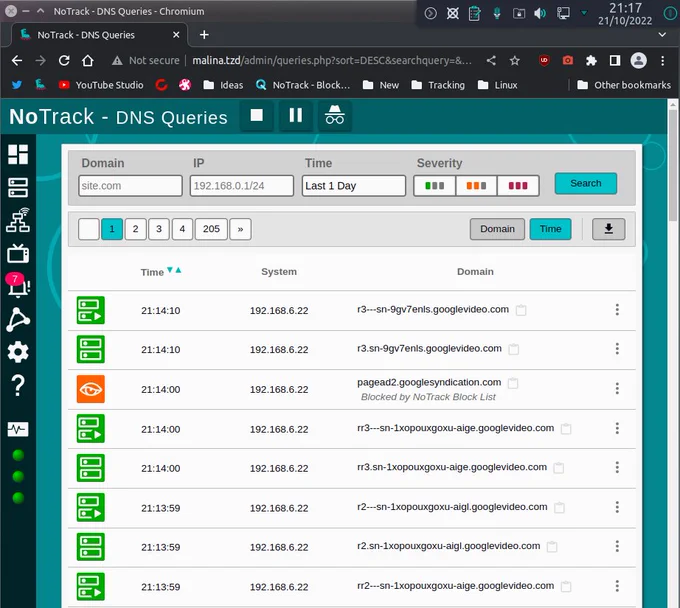
Task: Go to page 4 of results
Action: pyautogui.click(x=182, y=229)
